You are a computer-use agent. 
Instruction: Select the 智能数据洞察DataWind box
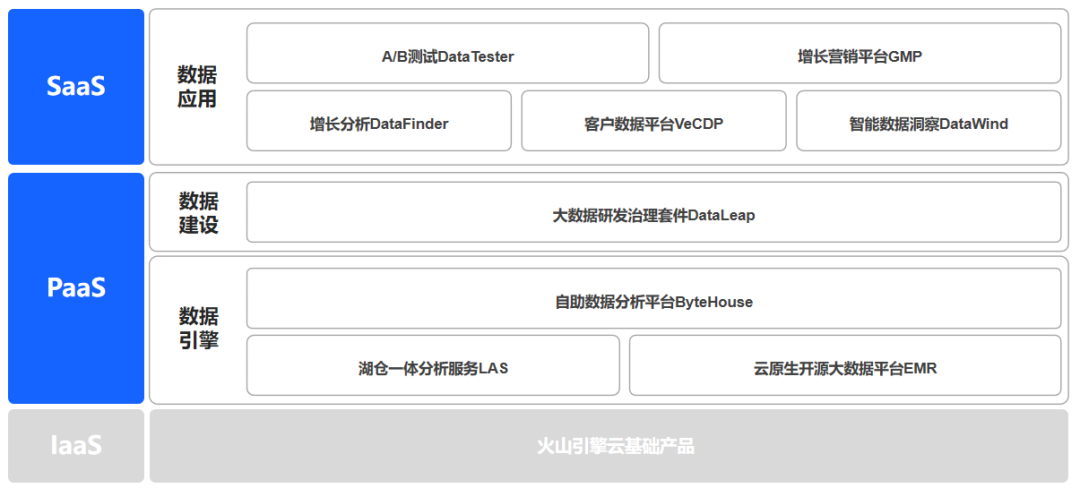(928, 120)
